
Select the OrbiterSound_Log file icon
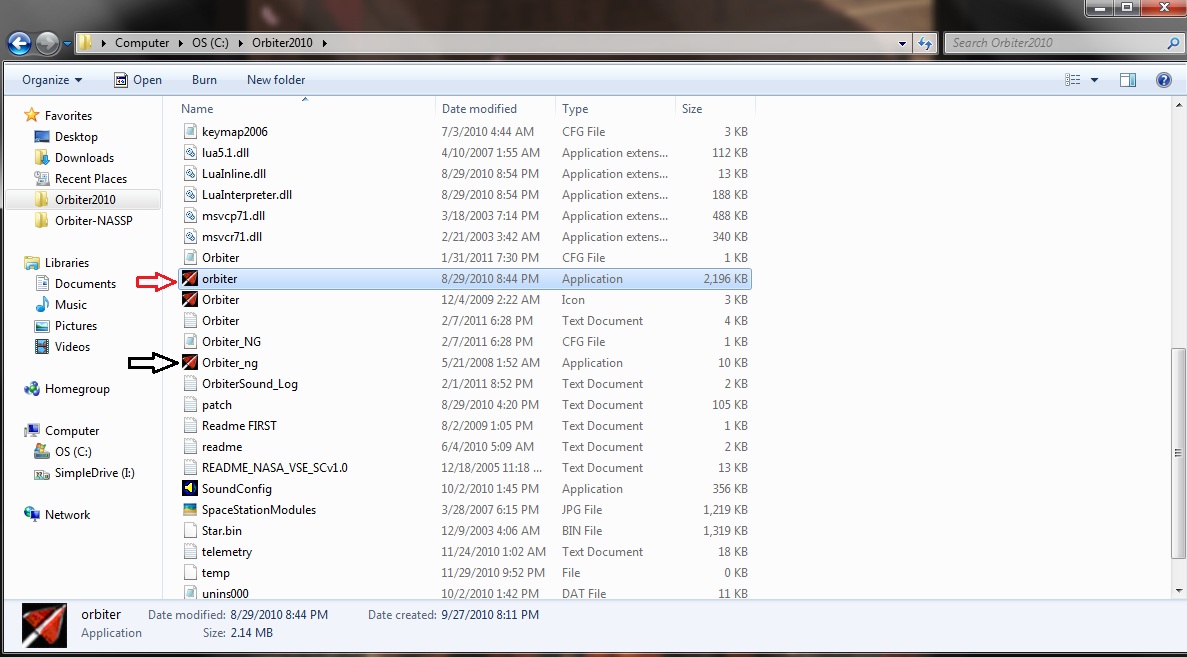tap(190, 384)
